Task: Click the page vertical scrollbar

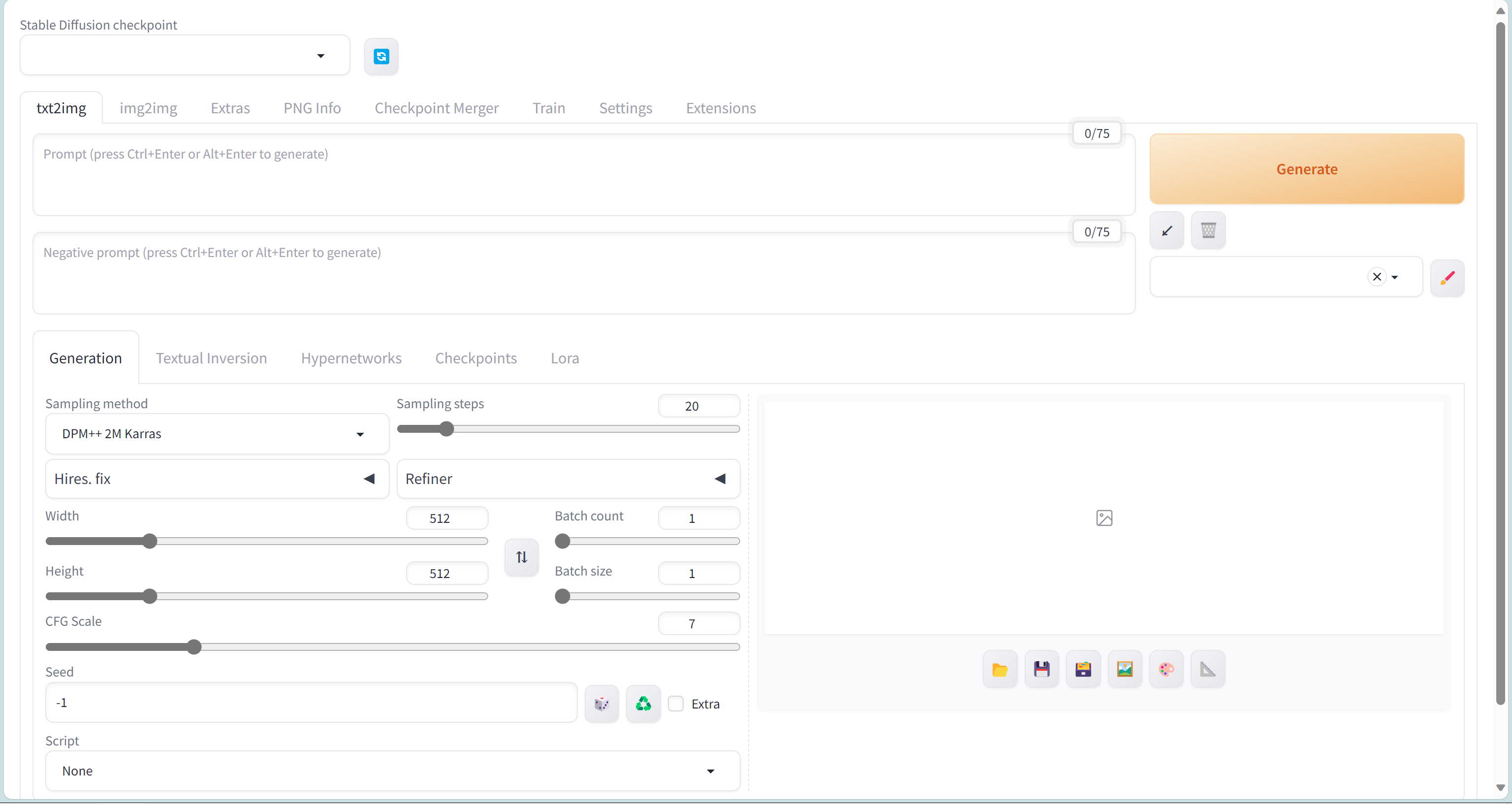Action: click(x=1500, y=364)
